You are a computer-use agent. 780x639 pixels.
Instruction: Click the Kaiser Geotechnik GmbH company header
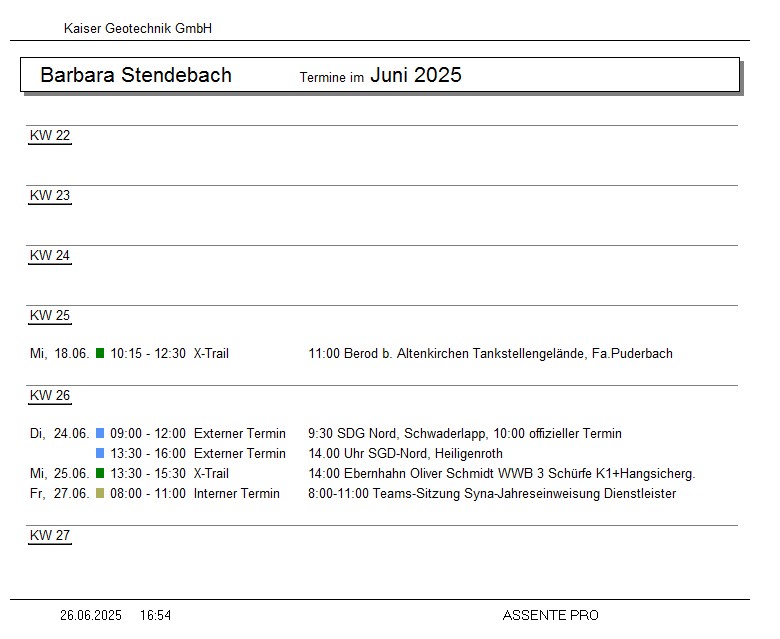click(138, 29)
